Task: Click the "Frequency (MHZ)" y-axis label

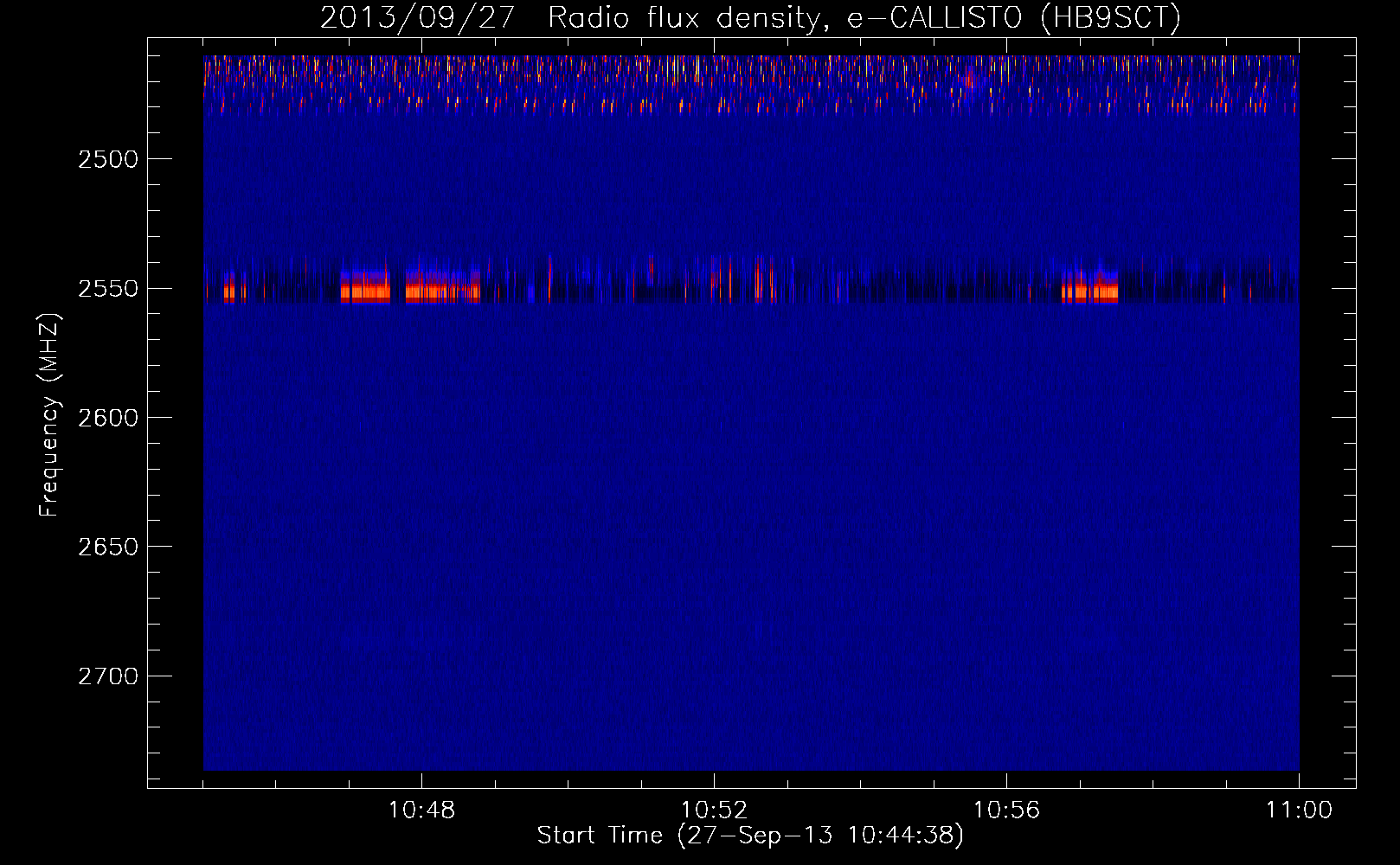Action: click(x=50, y=415)
